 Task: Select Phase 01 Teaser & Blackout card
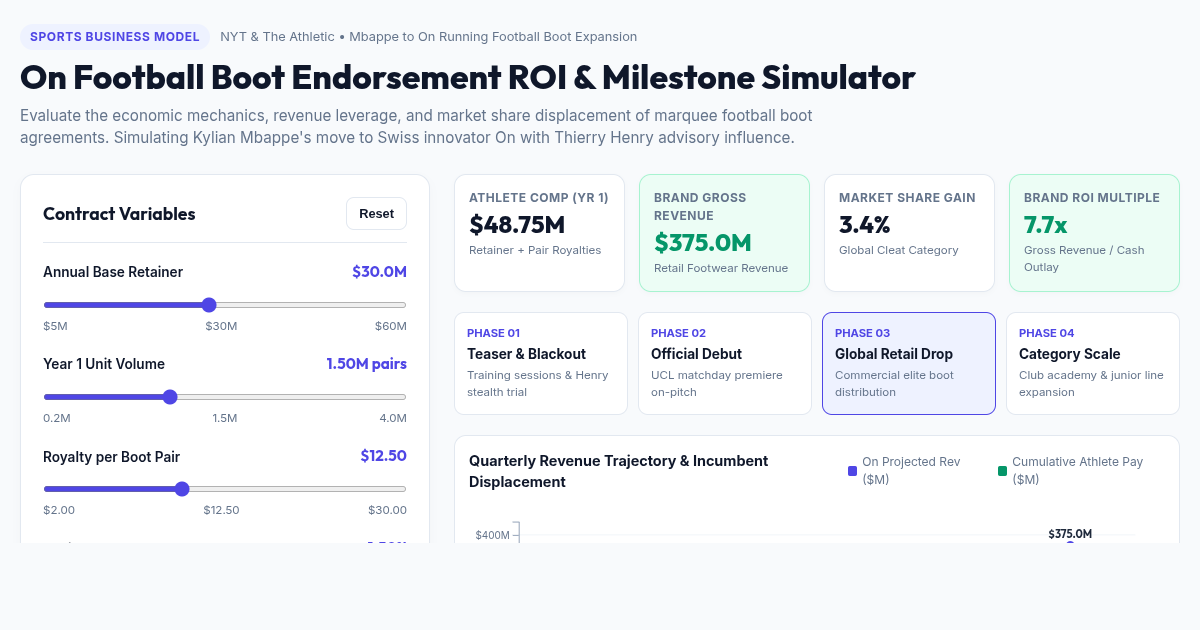[541, 363]
